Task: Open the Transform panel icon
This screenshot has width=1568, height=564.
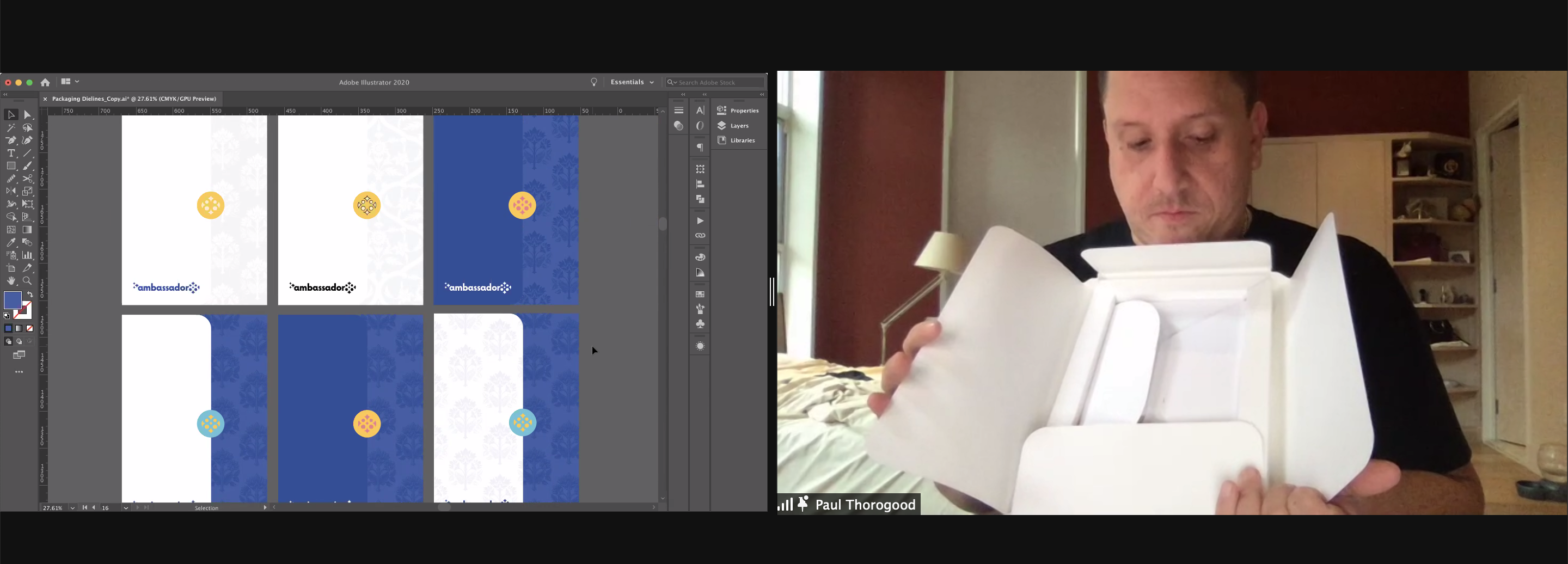Action: pyautogui.click(x=700, y=169)
